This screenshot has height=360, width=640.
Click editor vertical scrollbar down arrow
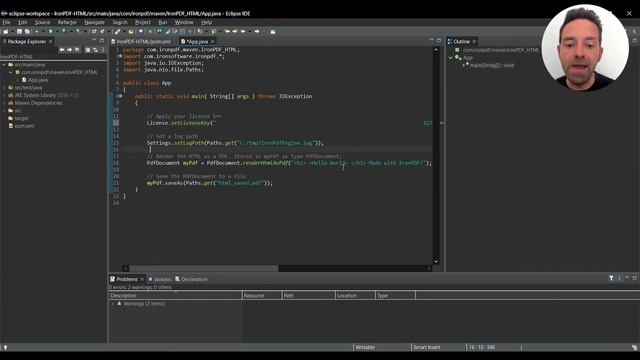pos(436,261)
